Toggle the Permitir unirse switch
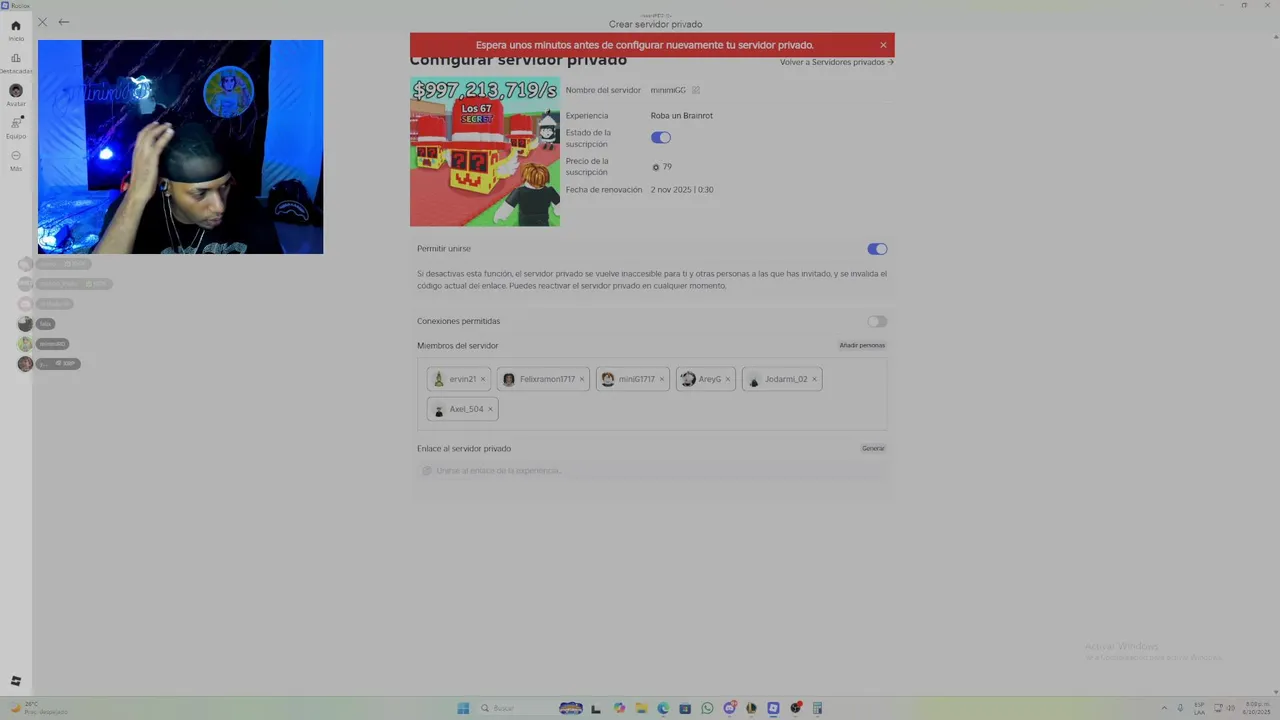This screenshot has width=1280, height=720. coord(877,249)
